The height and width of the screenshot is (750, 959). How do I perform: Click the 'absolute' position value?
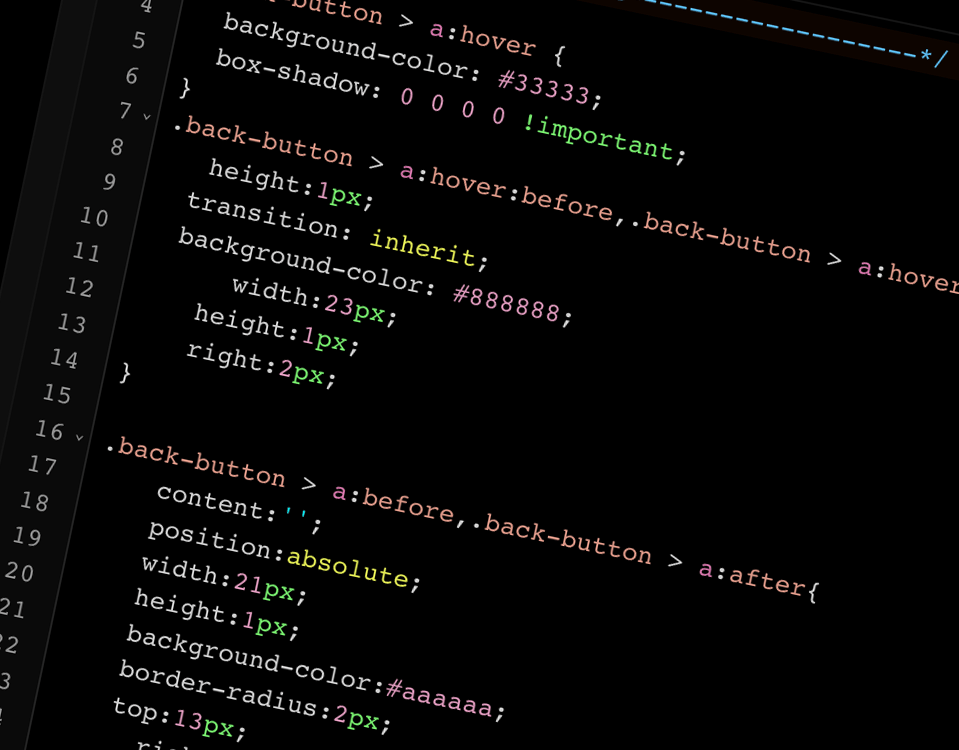tap(347, 567)
